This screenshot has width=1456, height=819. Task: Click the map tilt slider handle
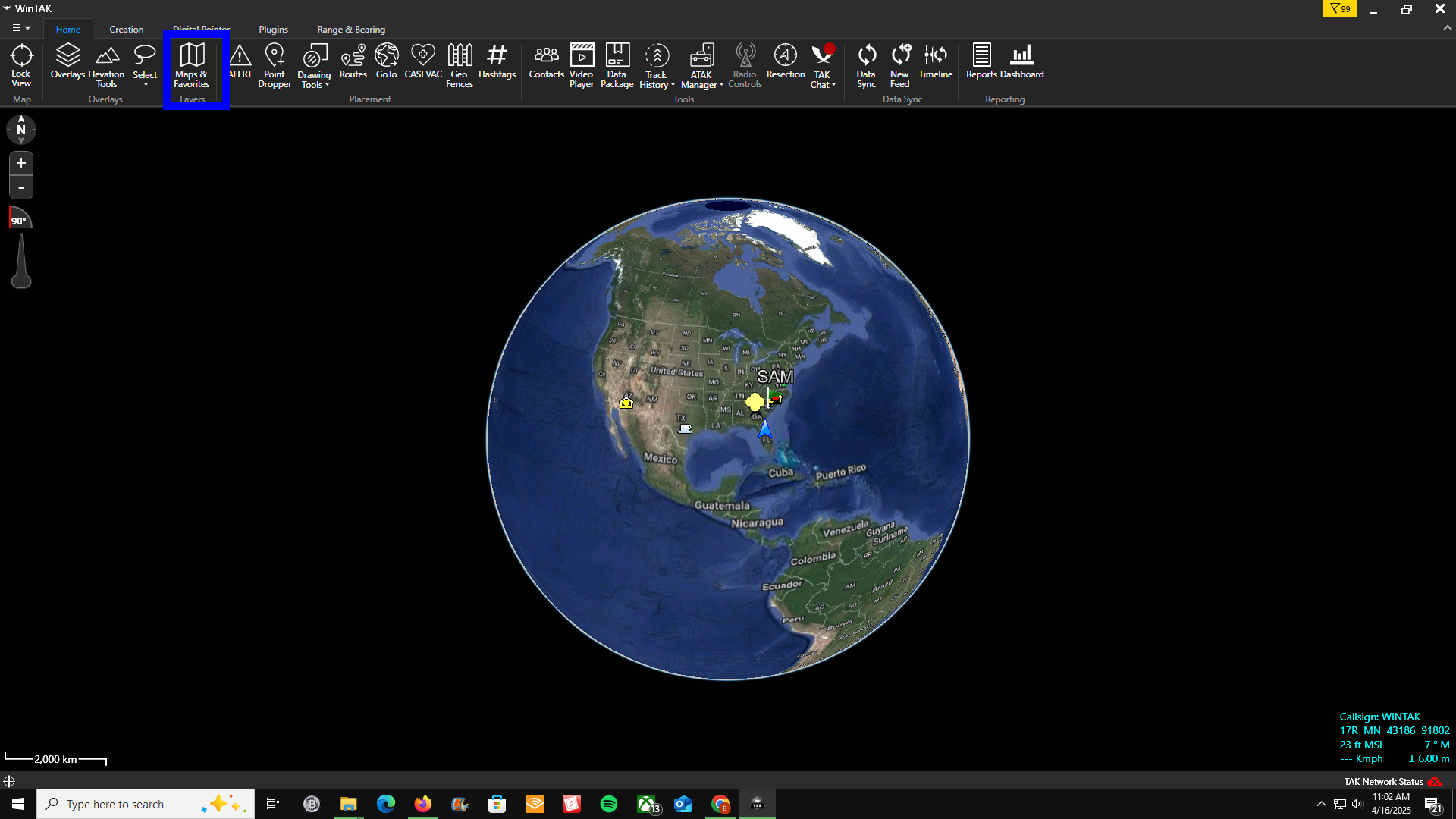pyautogui.click(x=21, y=281)
